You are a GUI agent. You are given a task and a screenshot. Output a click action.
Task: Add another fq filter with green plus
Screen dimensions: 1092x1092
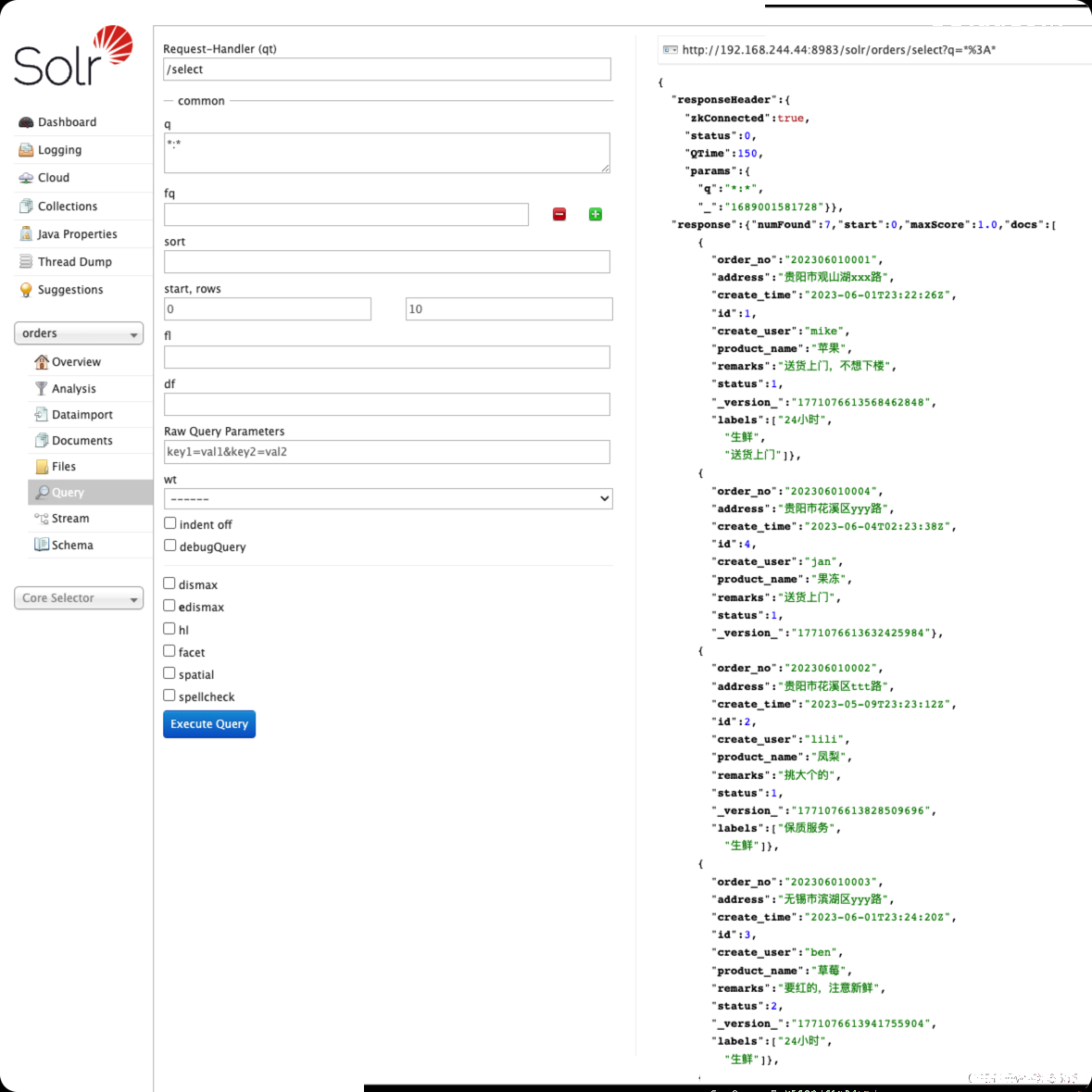(596, 215)
